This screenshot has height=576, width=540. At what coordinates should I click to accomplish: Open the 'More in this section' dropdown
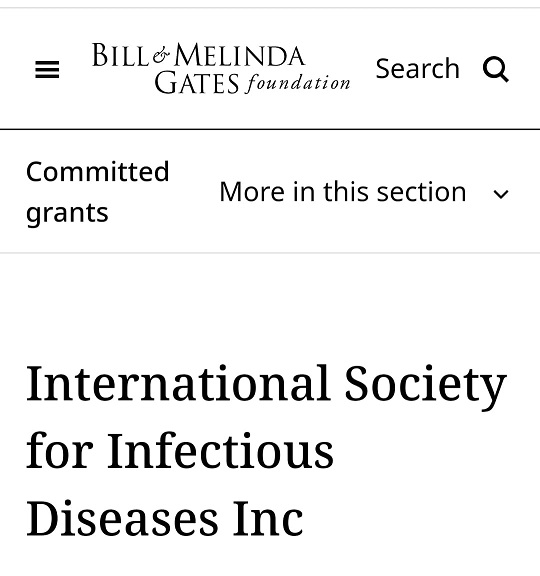click(364, 192)
